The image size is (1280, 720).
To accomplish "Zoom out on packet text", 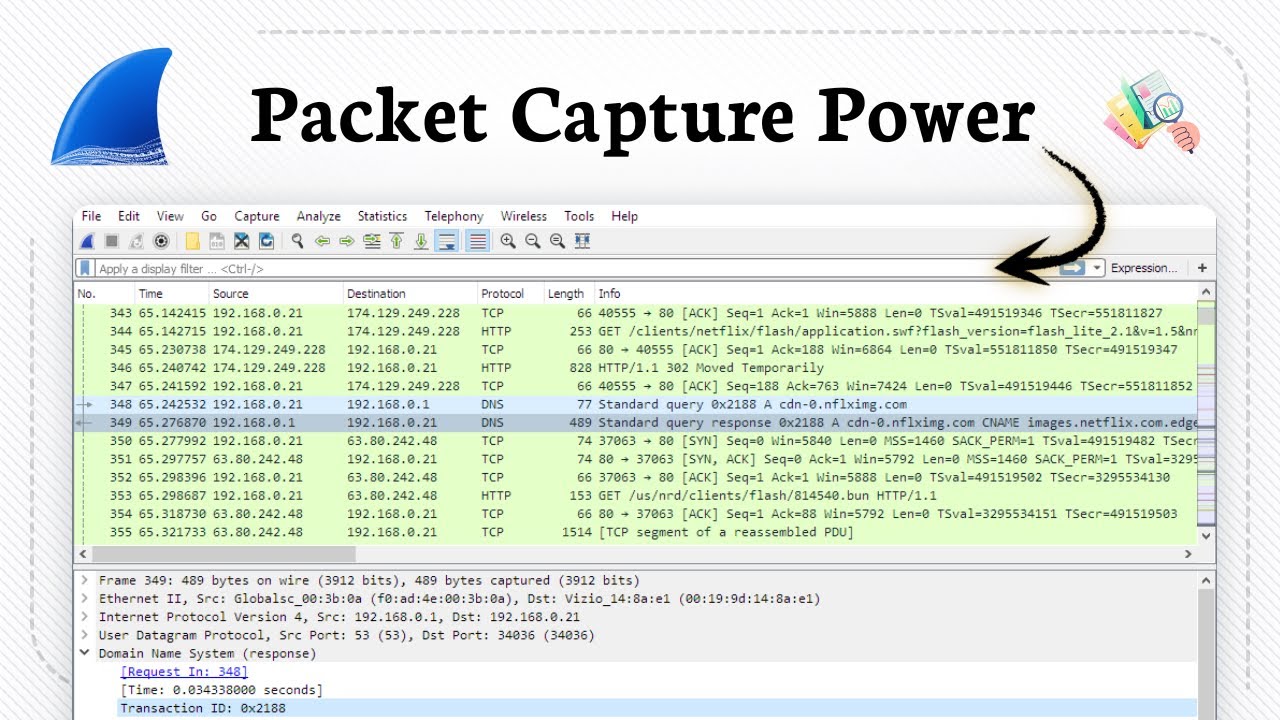I will pos(532,241).
